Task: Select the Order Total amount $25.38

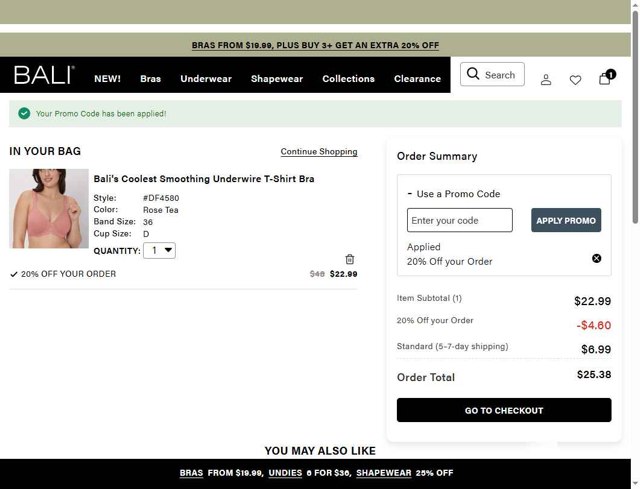Action: point(594,375)
